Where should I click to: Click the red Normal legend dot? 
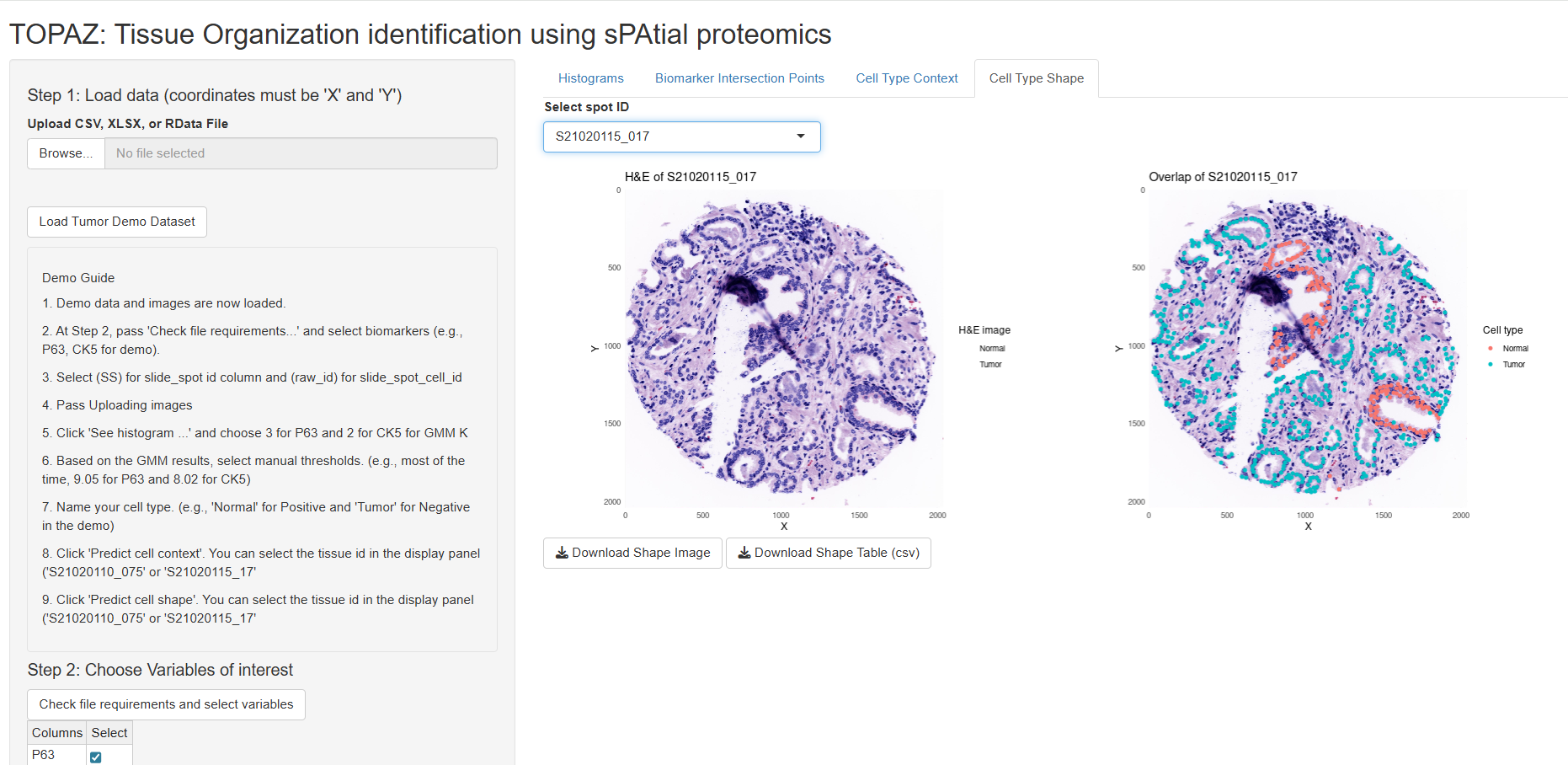pyautogui.click(x=1491, y=348)
